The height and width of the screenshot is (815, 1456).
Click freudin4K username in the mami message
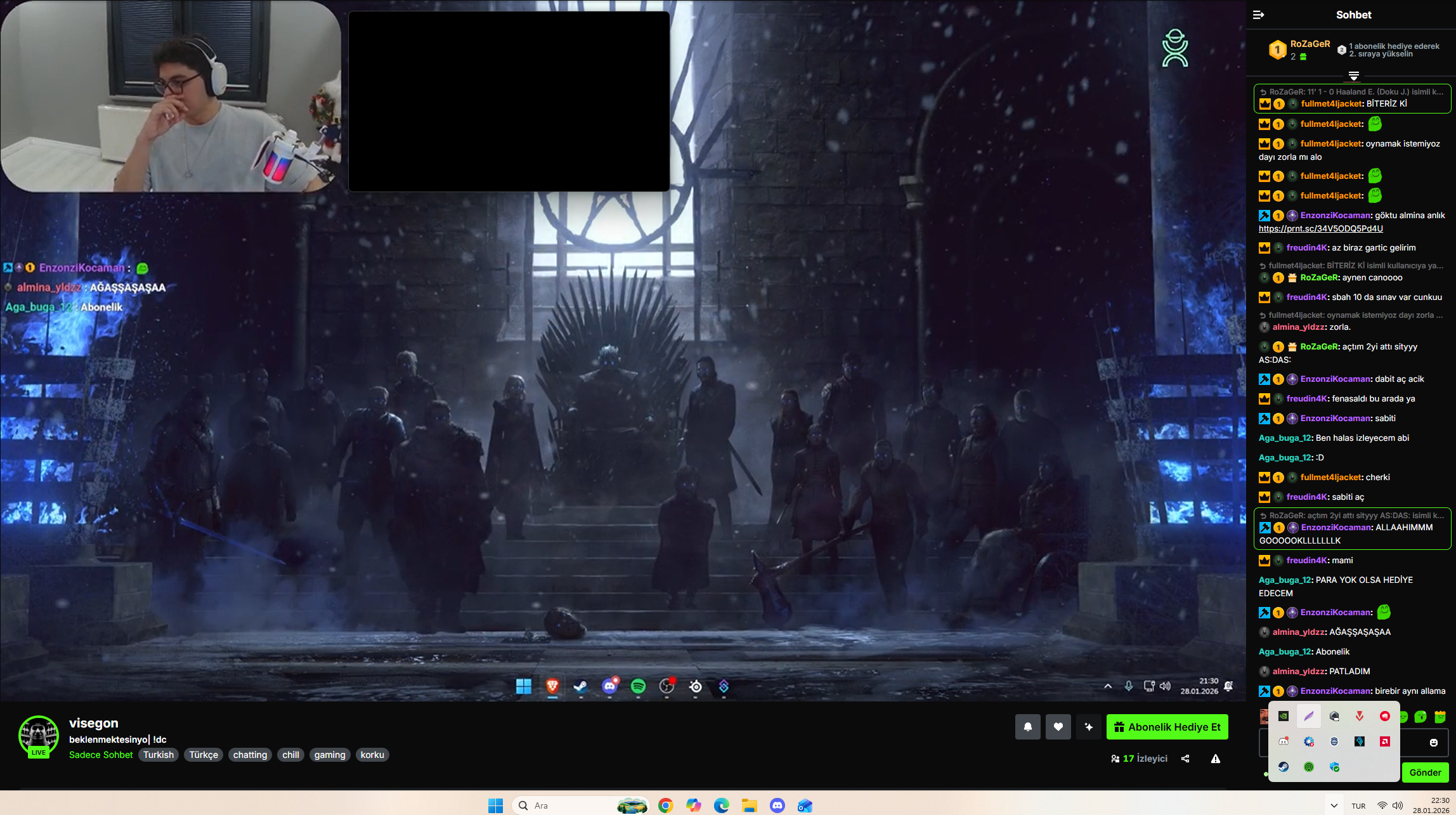(1306, 560)
